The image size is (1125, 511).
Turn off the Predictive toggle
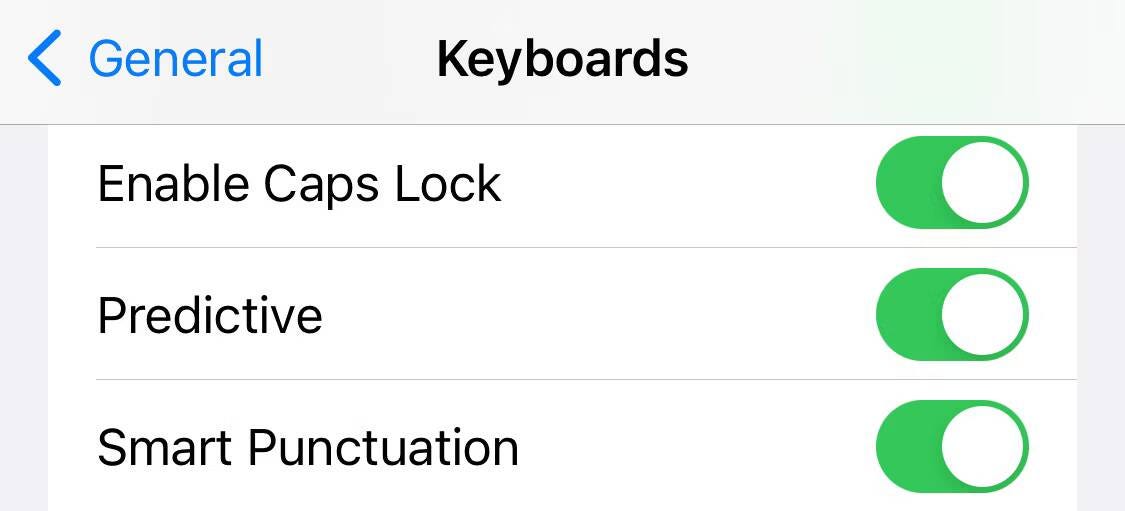951,314
